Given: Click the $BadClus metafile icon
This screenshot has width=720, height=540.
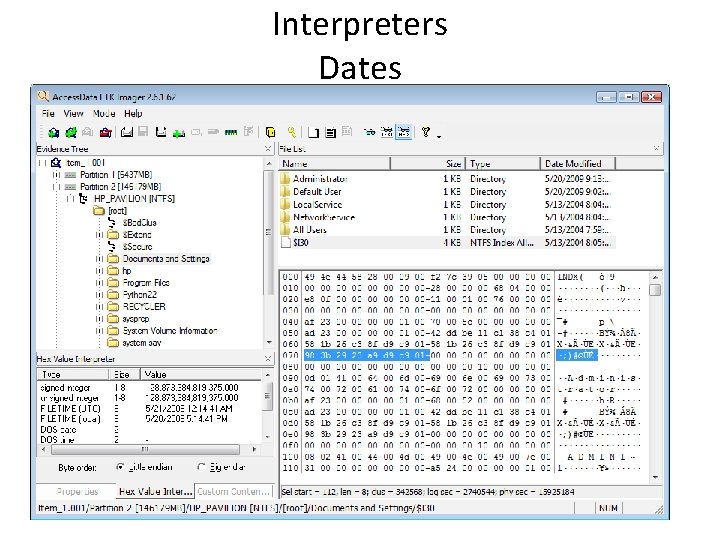Looking at the screenshot, I should [112, 223].
